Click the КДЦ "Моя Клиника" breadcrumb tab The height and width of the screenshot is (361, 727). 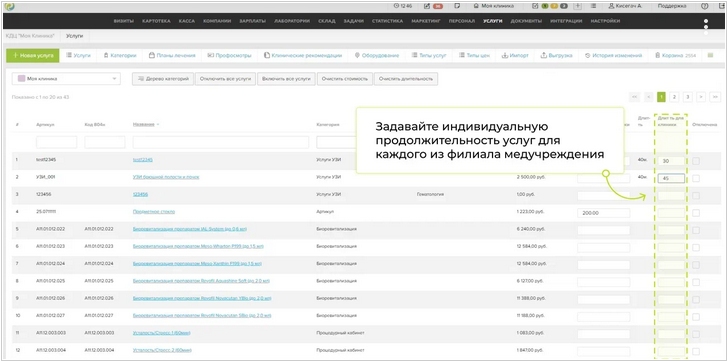click(30, 36)
